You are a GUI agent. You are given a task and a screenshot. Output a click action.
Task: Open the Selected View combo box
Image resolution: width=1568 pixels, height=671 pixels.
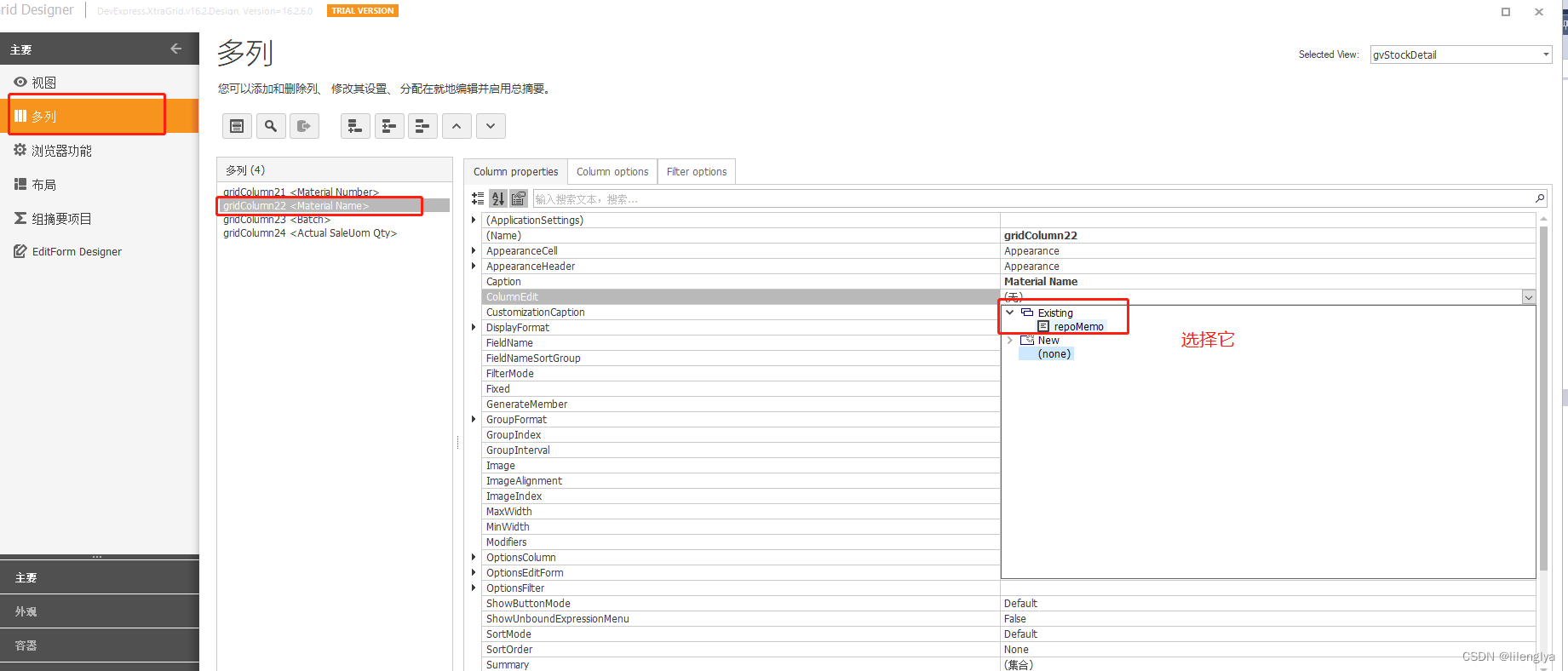(1461, 54)
